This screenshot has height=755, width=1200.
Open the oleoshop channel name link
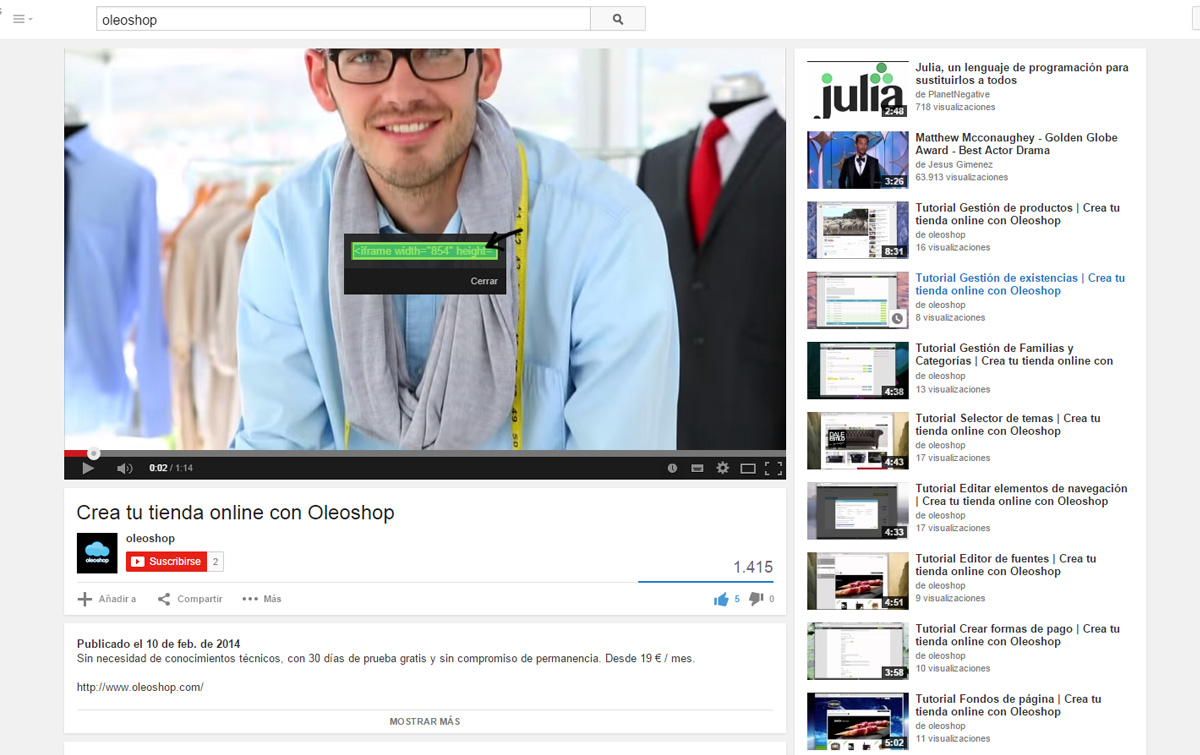(x=150, y=539)
